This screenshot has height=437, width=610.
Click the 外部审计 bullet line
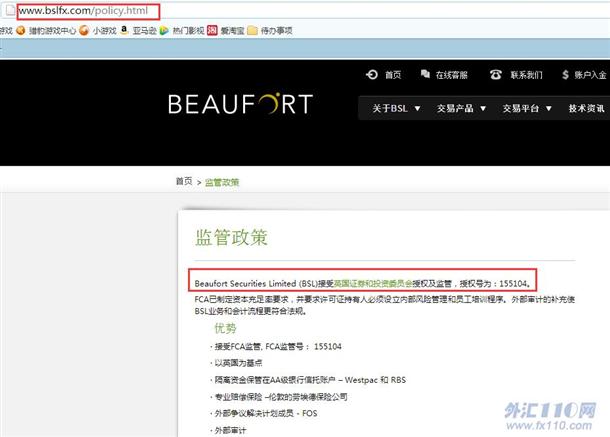click(x=230, y=430)
